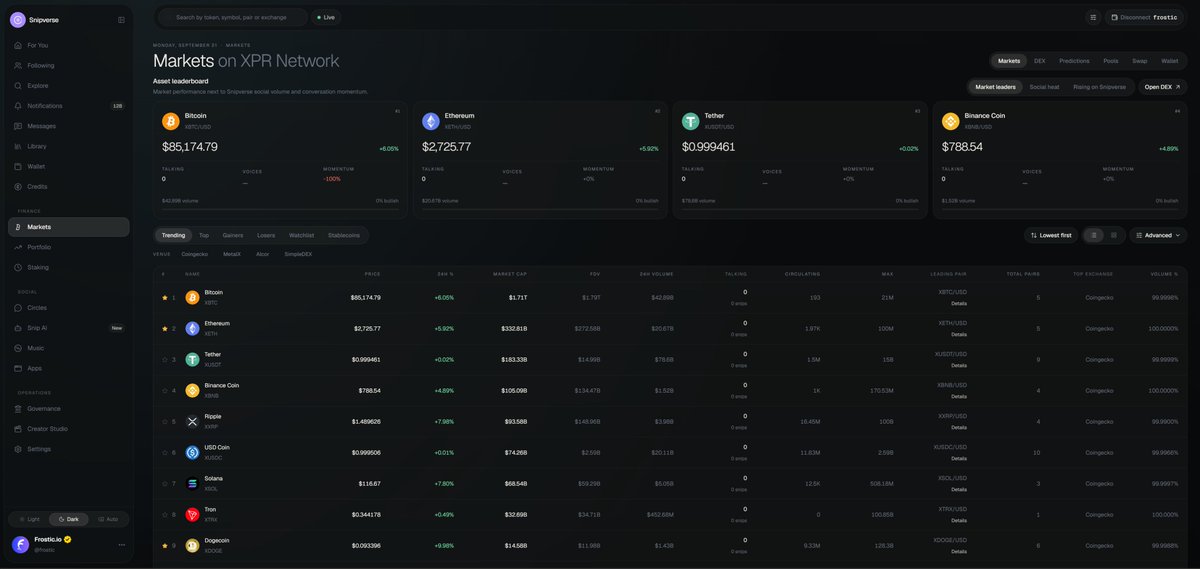The height and width of the screenshot is (569, 1200).
Task: Unstar Bitcoin row favorite star
Action: click(165, 297)
